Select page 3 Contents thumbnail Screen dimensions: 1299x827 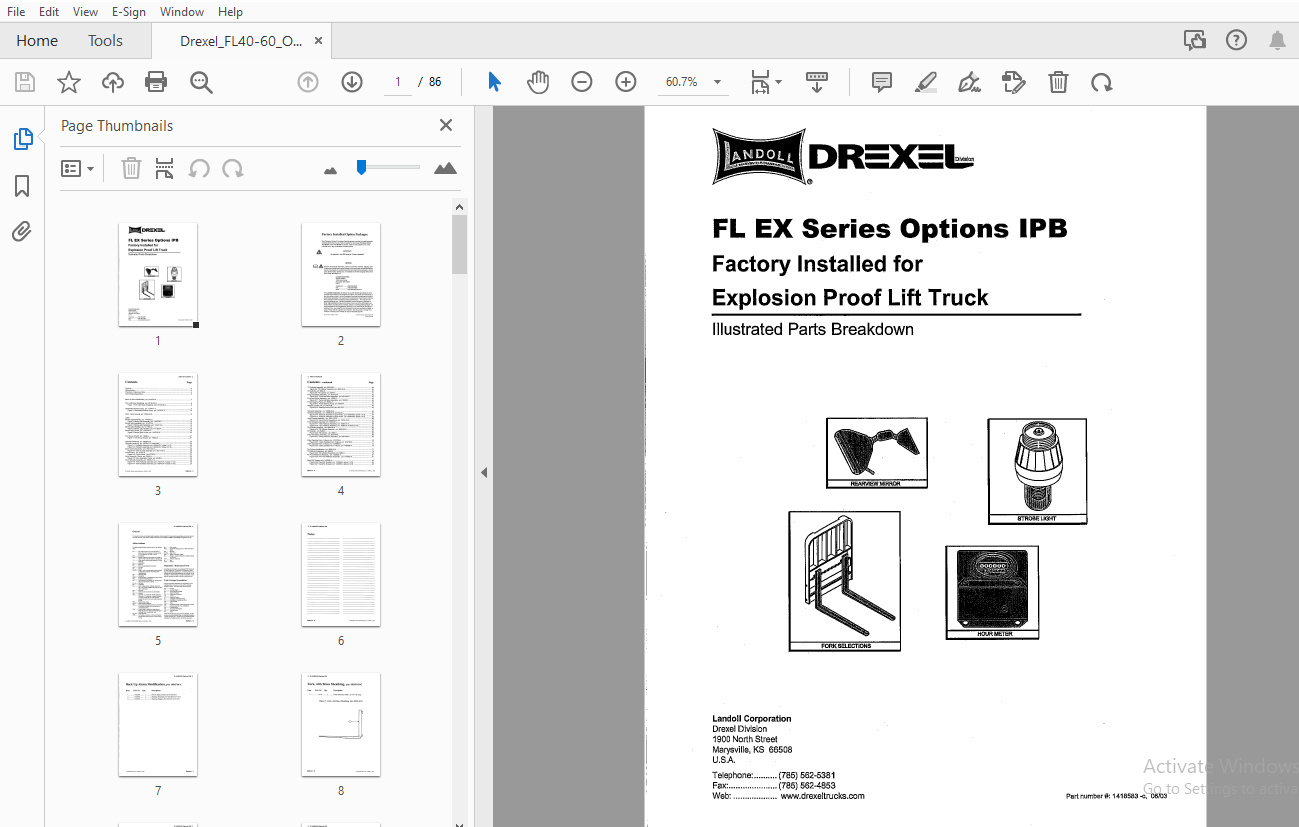pos(158,425)
